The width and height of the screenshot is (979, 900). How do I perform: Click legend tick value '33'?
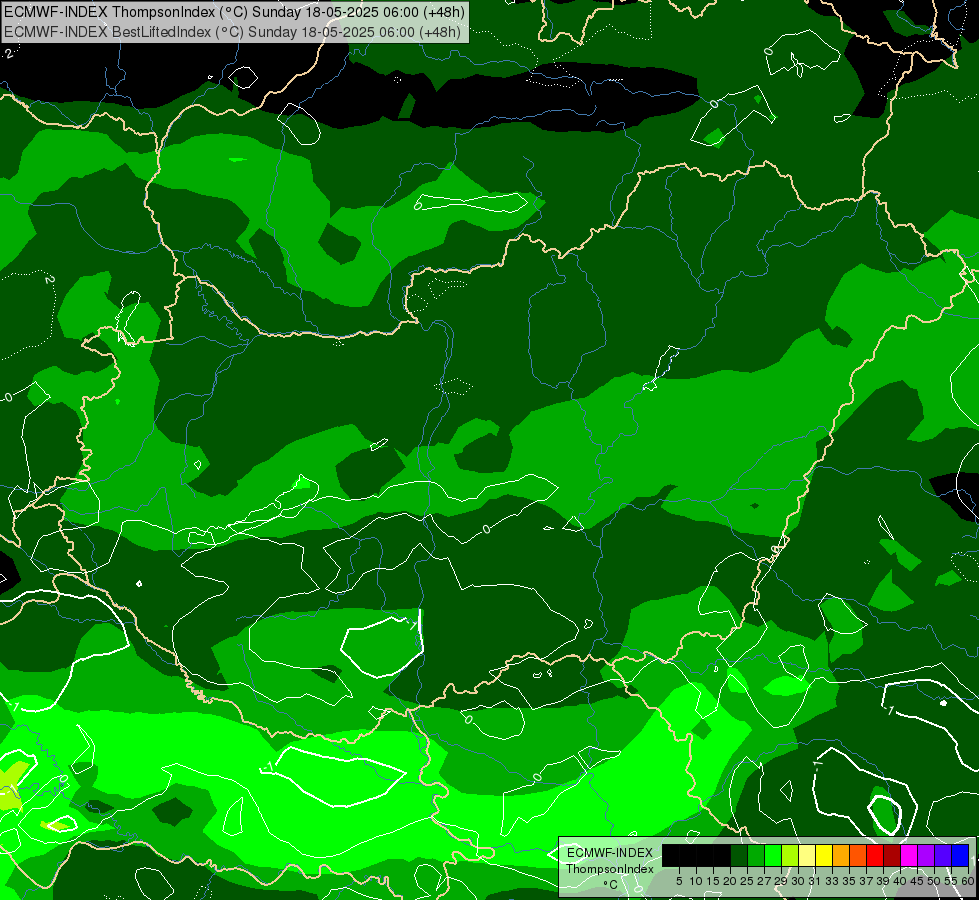click(x=832, y=881)
